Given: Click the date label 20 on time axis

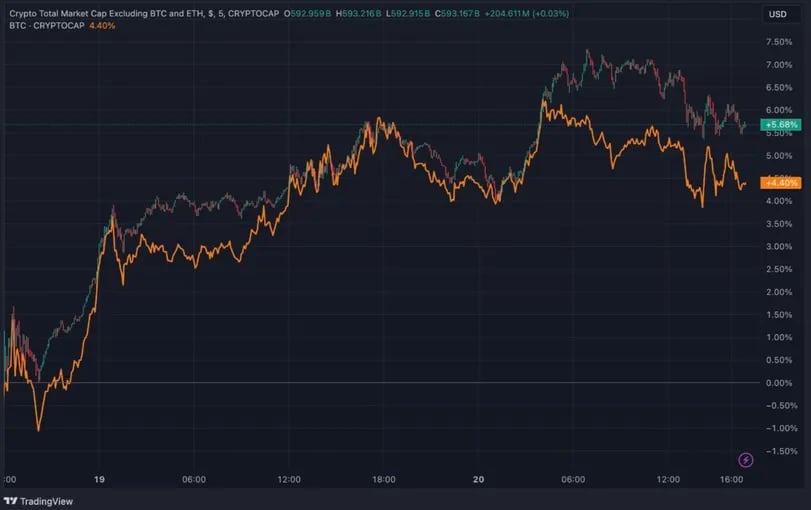Looking at the screenshot, I should (x=479, y=480).
